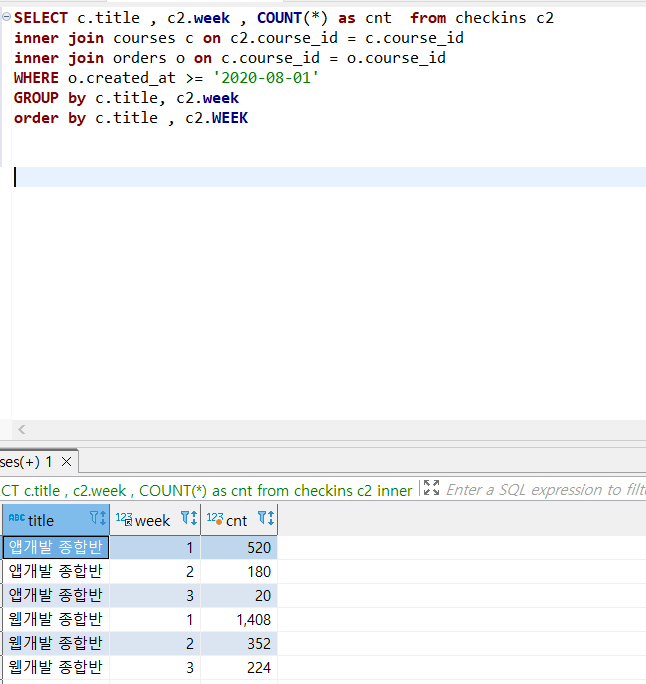The height and width of the screenshot is (684, 646).
Task: Open the week column filter/sort icon
Action: 189,518
